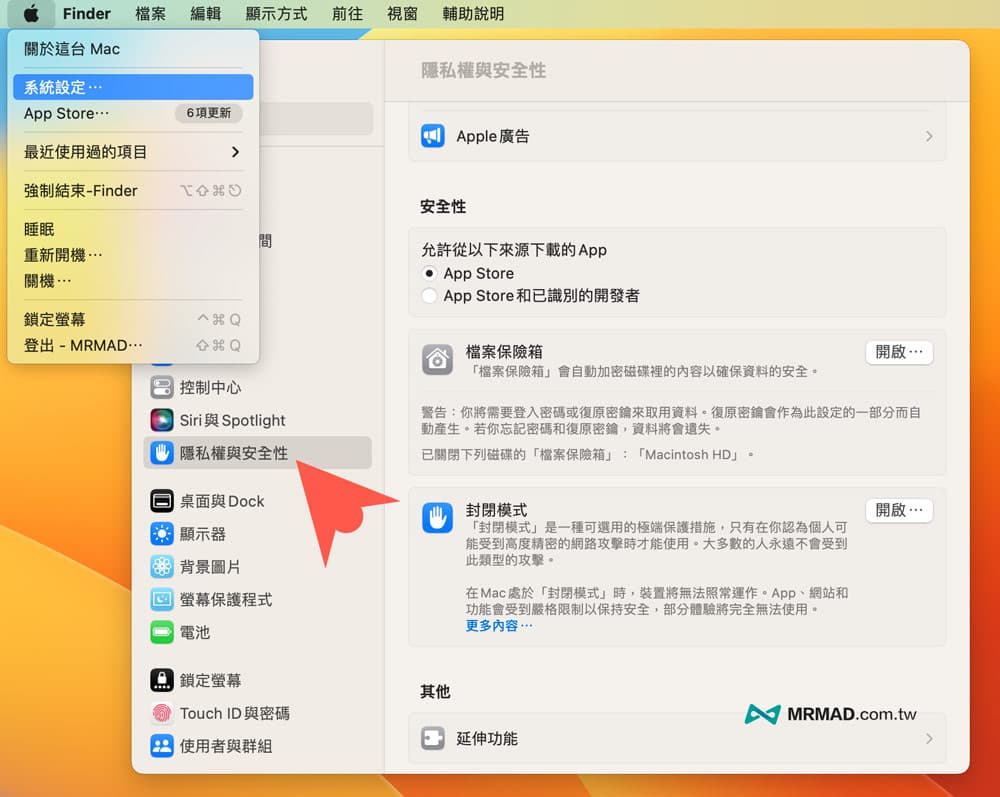This screenshot has width=1000, height=797.
Task: Click the 鎖定螢幕 lock icon in sidebar
Action: click(x=161, y=680)
